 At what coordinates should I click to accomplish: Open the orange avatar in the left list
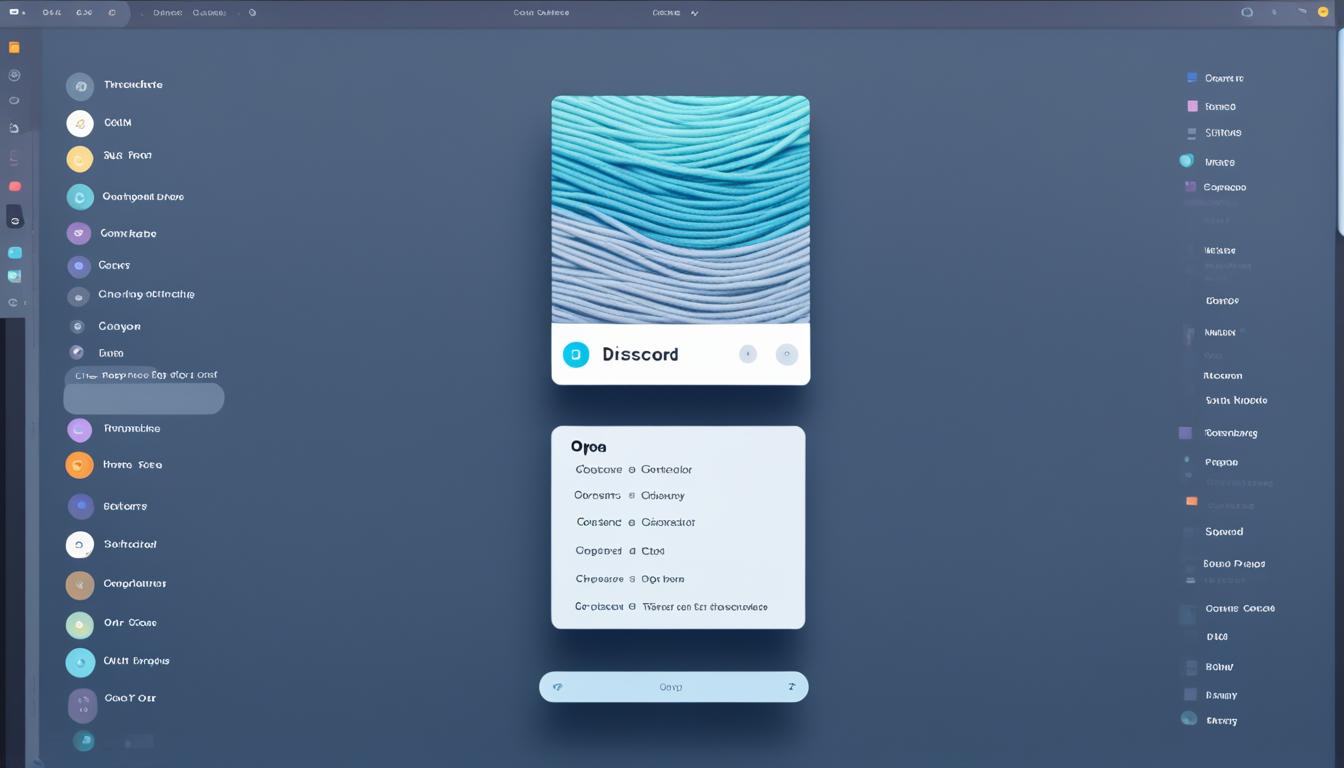tap(79, 465)
